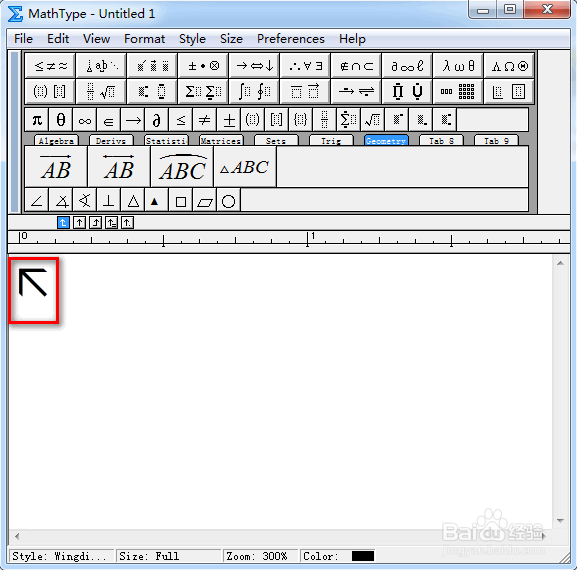Switch to the Matrices tab
Screen dimensions: 577x570
[x=221, y=141]
